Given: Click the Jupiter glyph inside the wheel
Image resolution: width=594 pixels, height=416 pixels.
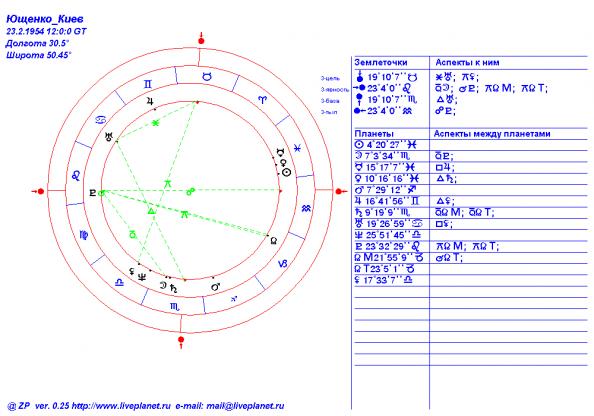Looking at the screenshot, I should pos(151,101).
